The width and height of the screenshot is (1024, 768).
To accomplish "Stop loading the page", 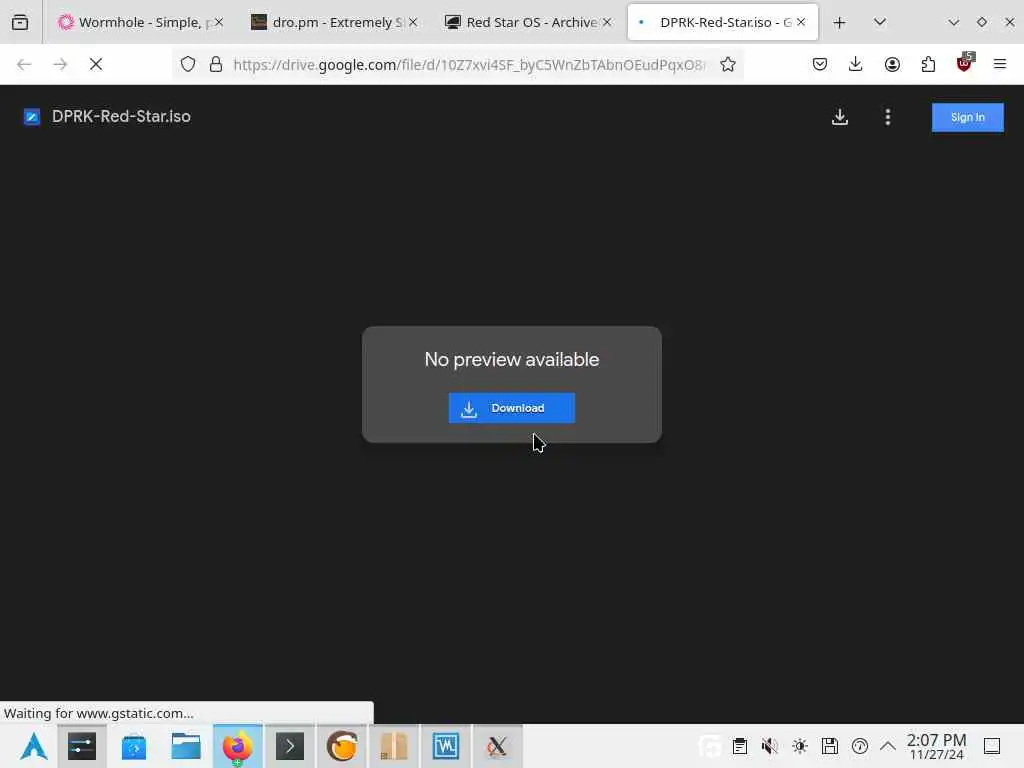I will [x=96, y=64].
